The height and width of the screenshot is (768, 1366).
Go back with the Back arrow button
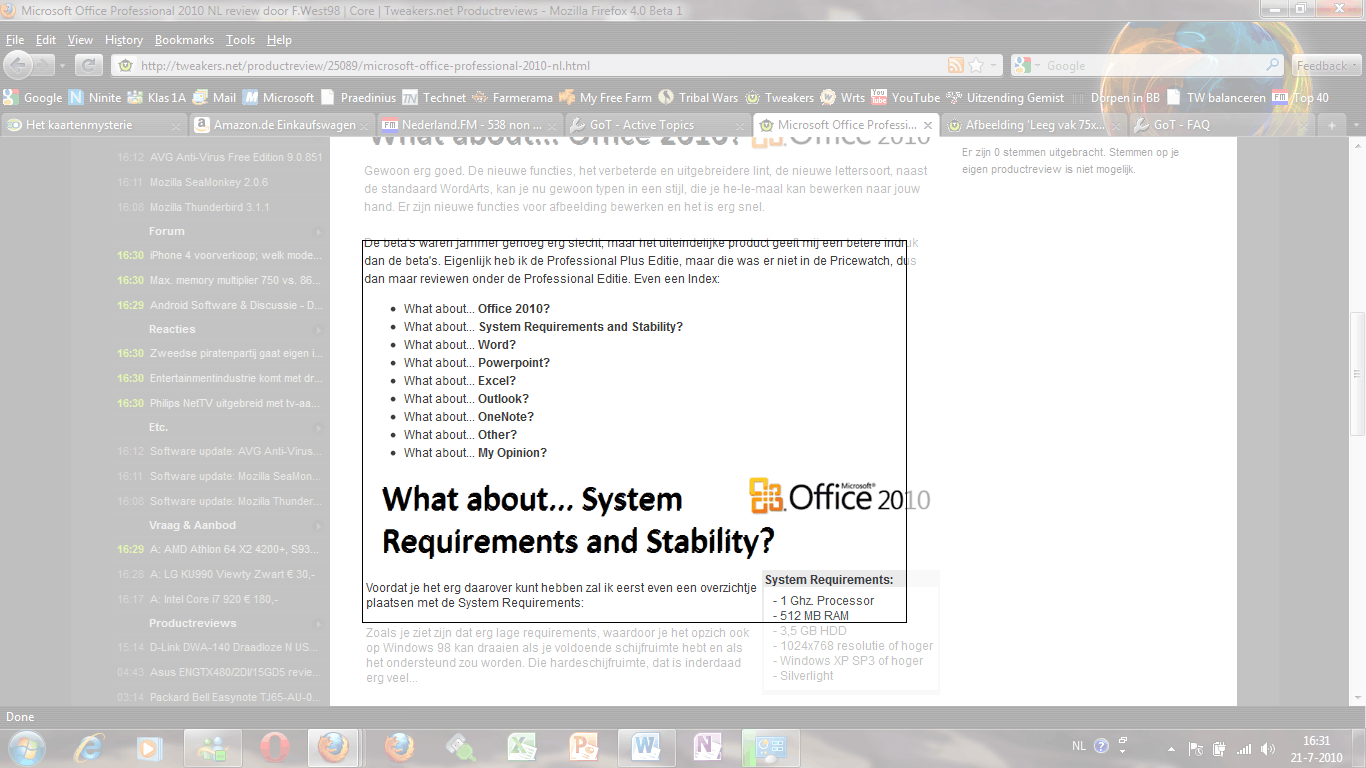click(x=19, y=65)
